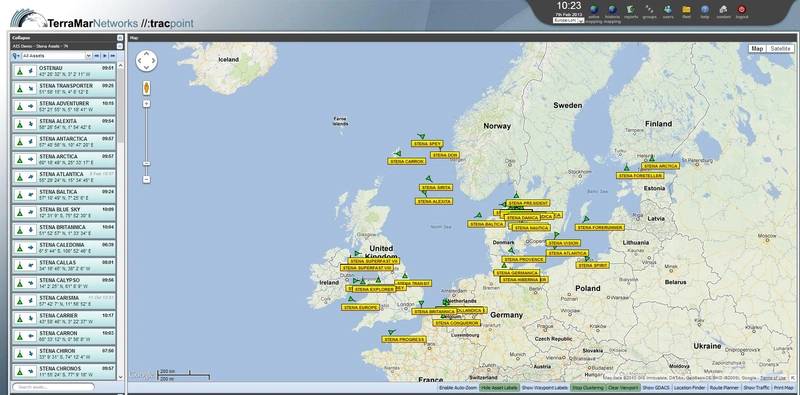The image size is (800, 395).
Task: Click the Print Map button
Action: (784, 388)
